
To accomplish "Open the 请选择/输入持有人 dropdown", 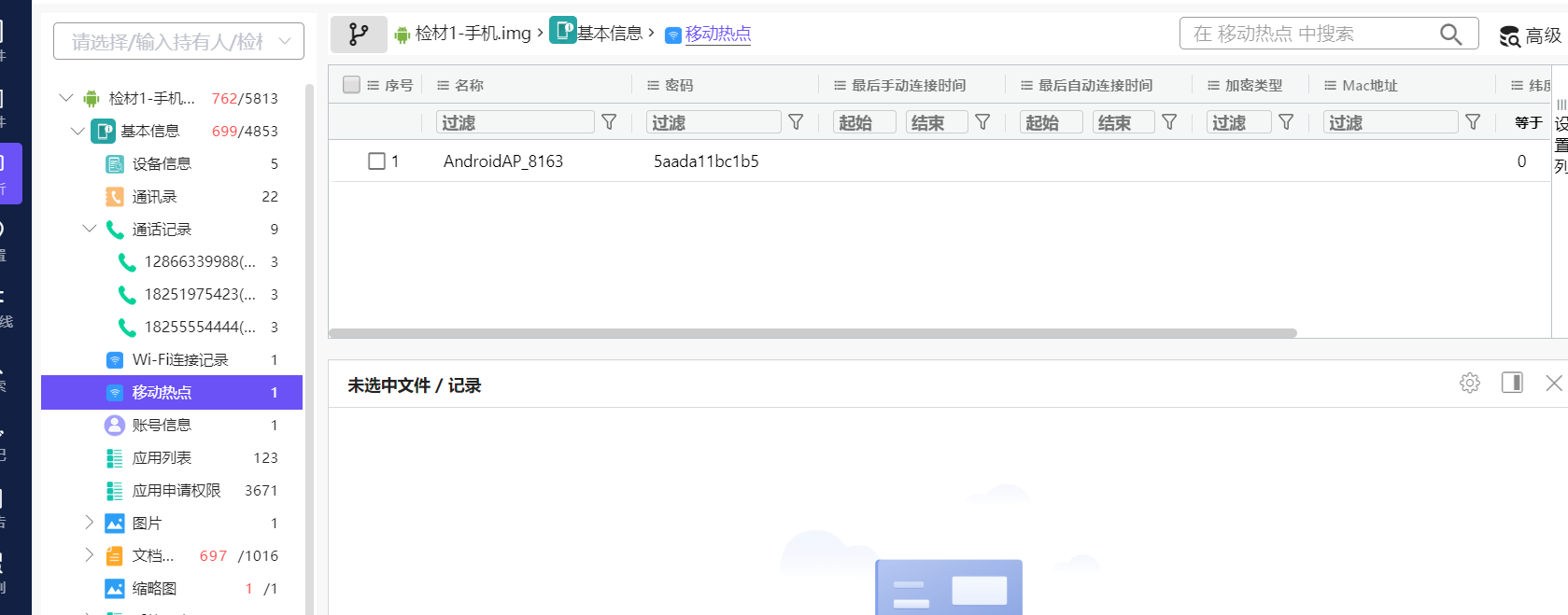I will 179,41.
